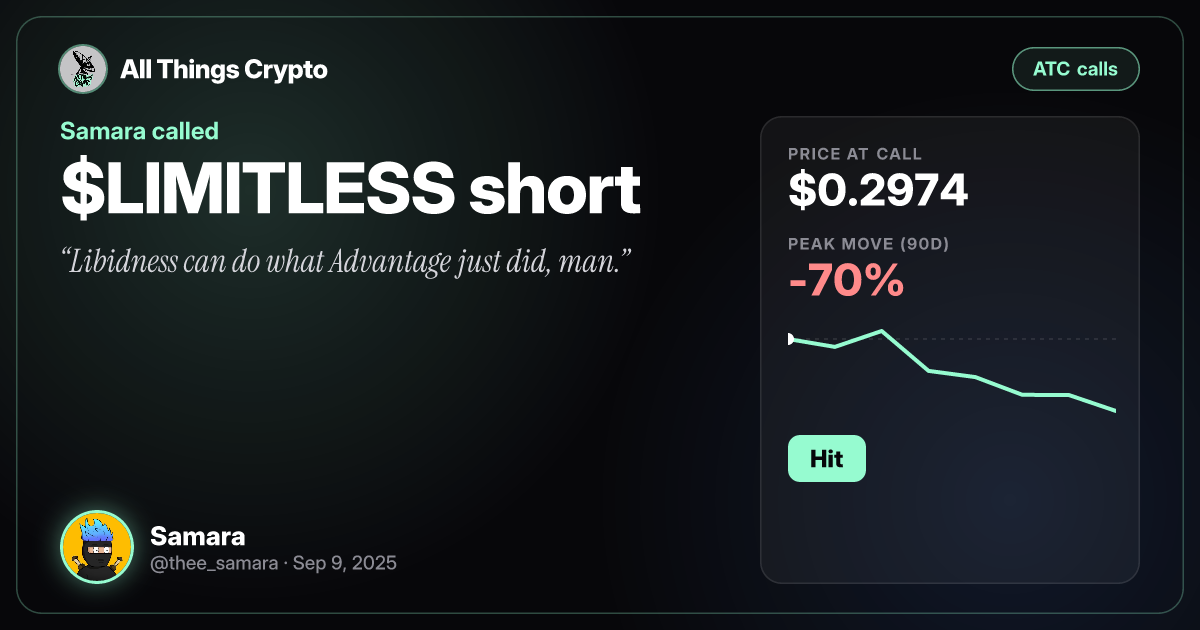Select the -70% peak move figure

point(845,283)
